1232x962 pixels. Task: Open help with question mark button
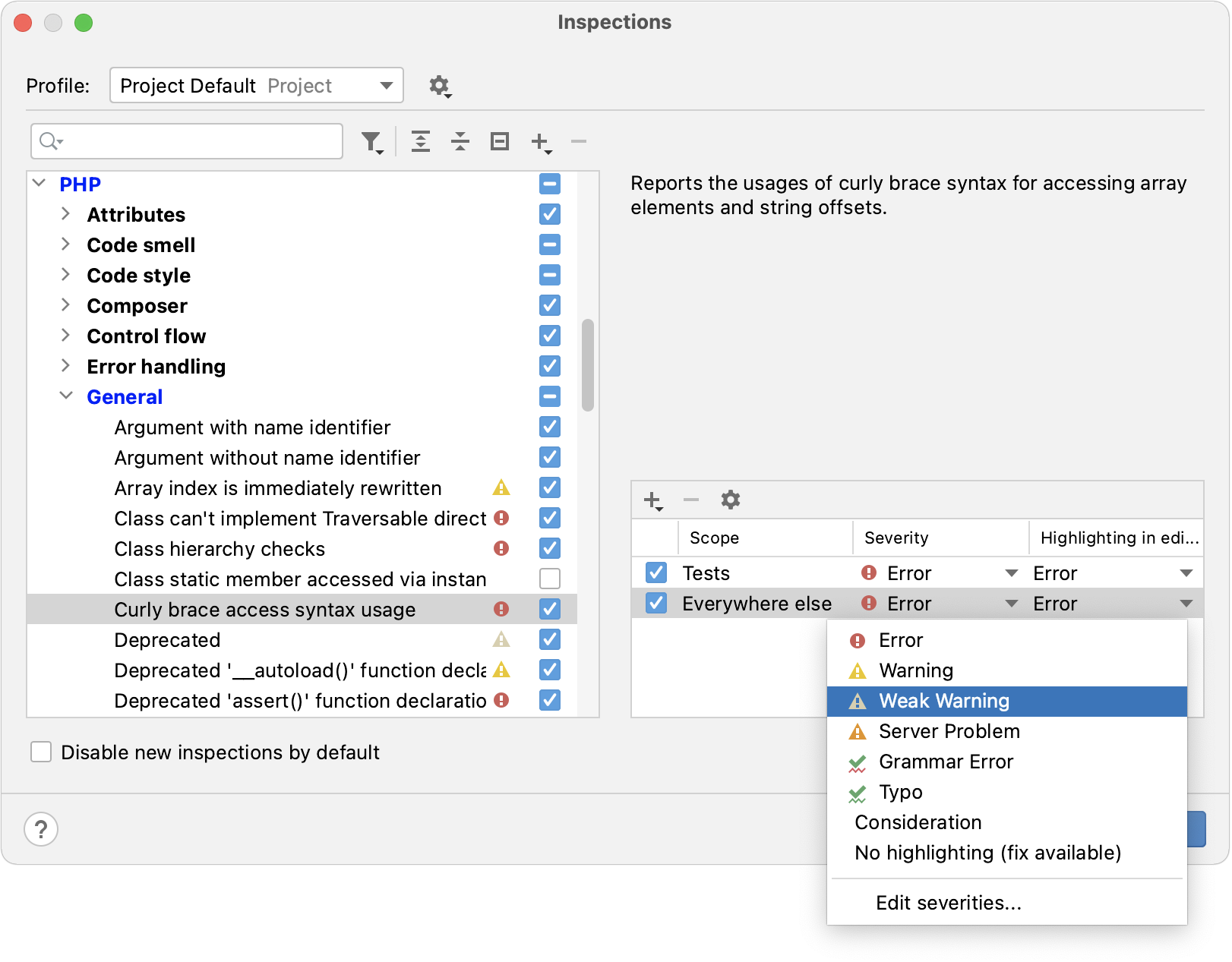click(41, 829)
